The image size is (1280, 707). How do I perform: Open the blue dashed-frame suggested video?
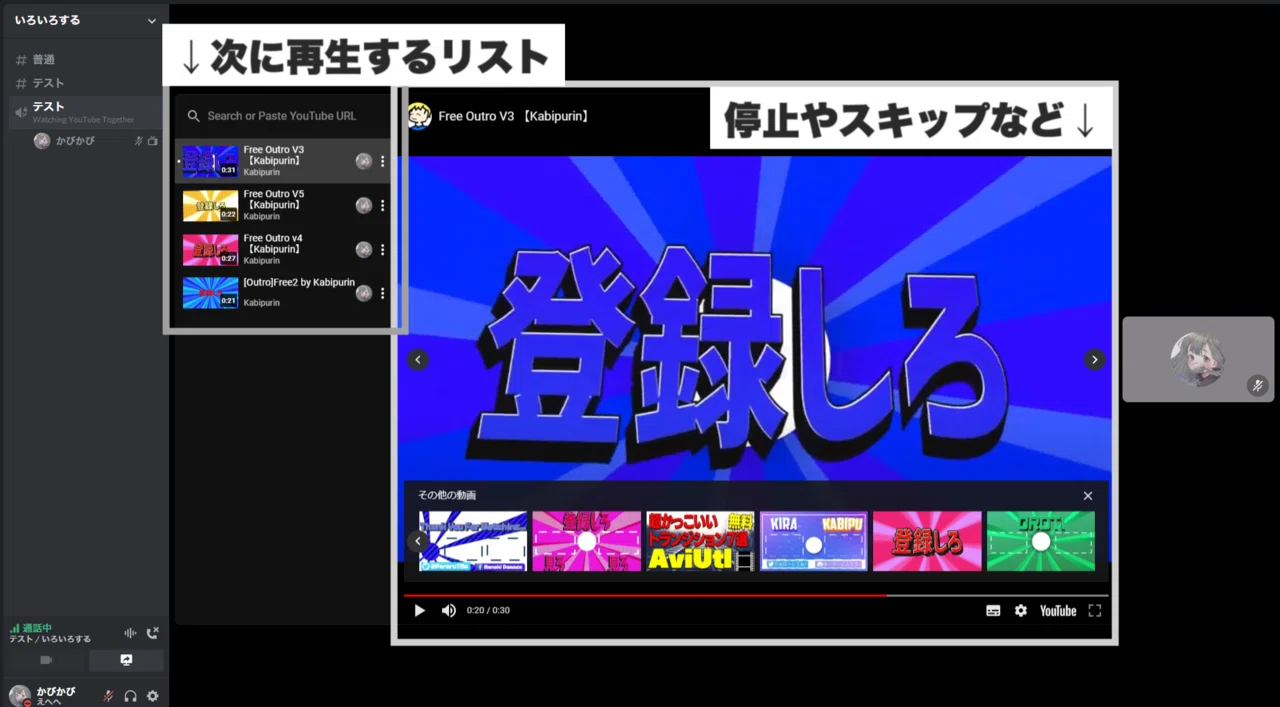473,541
